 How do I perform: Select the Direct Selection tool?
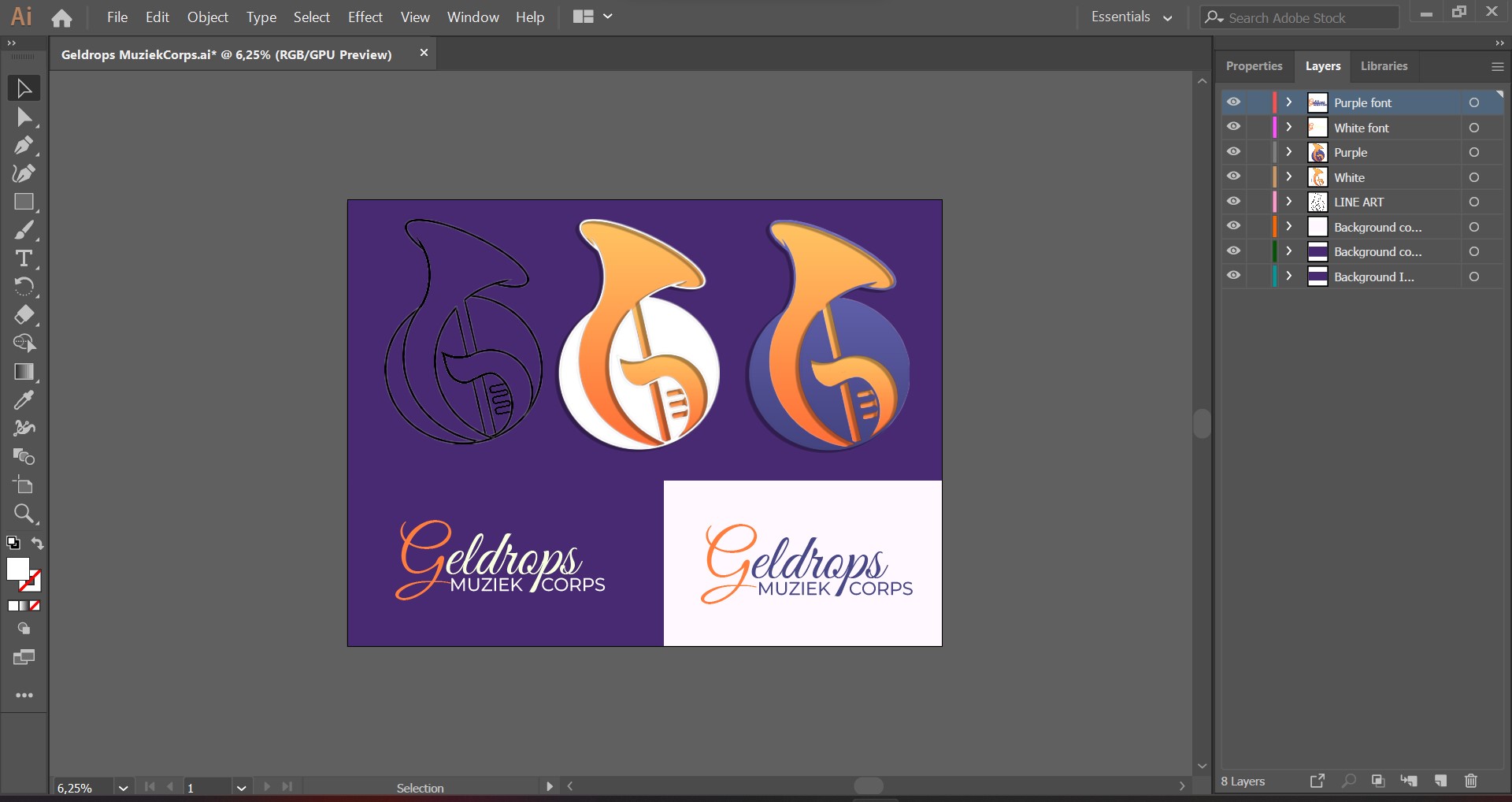[x=23, y=117]
